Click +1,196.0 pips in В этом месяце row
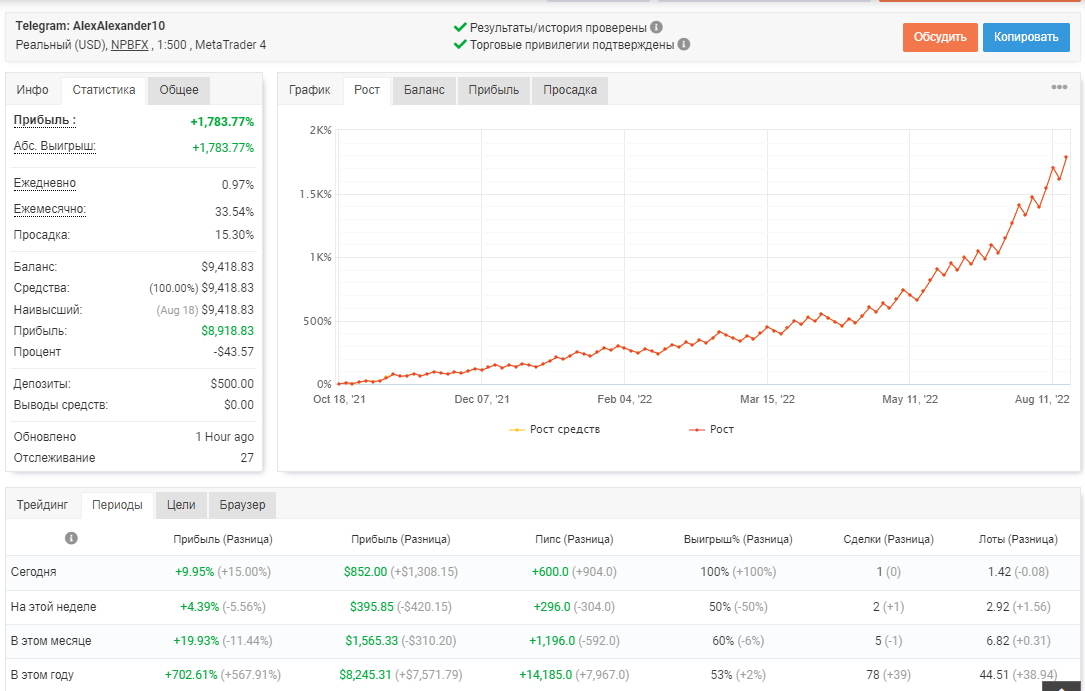The height and width of the screenshot is (691, 1085). pyautogui.click(x=552, y=641)
